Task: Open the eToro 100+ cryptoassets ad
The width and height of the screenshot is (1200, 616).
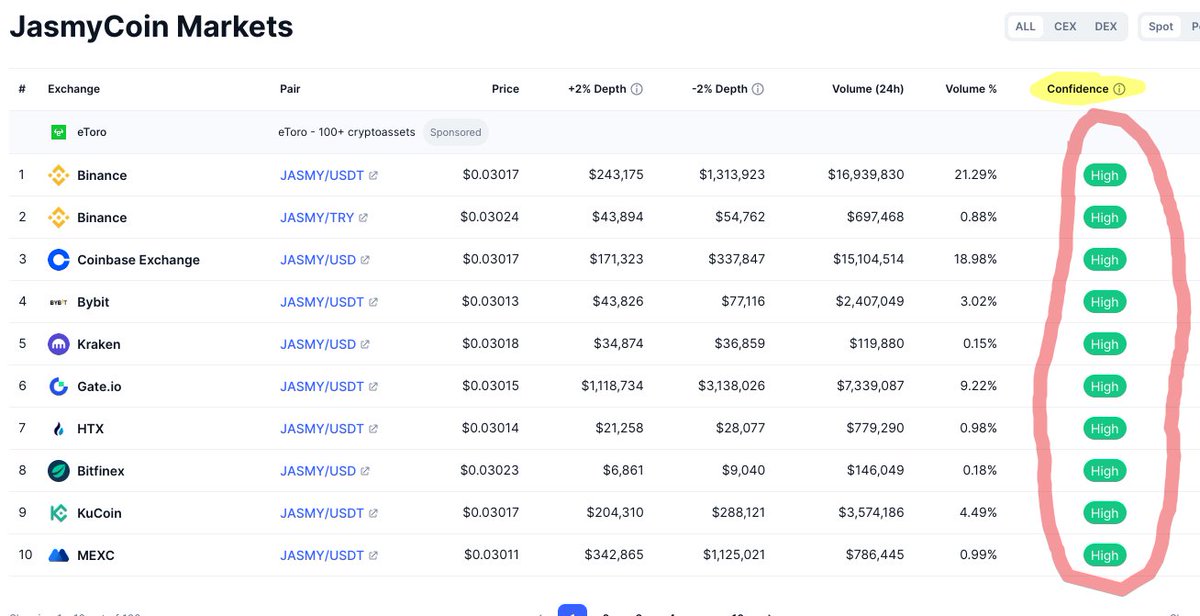Action: [346, 132]
